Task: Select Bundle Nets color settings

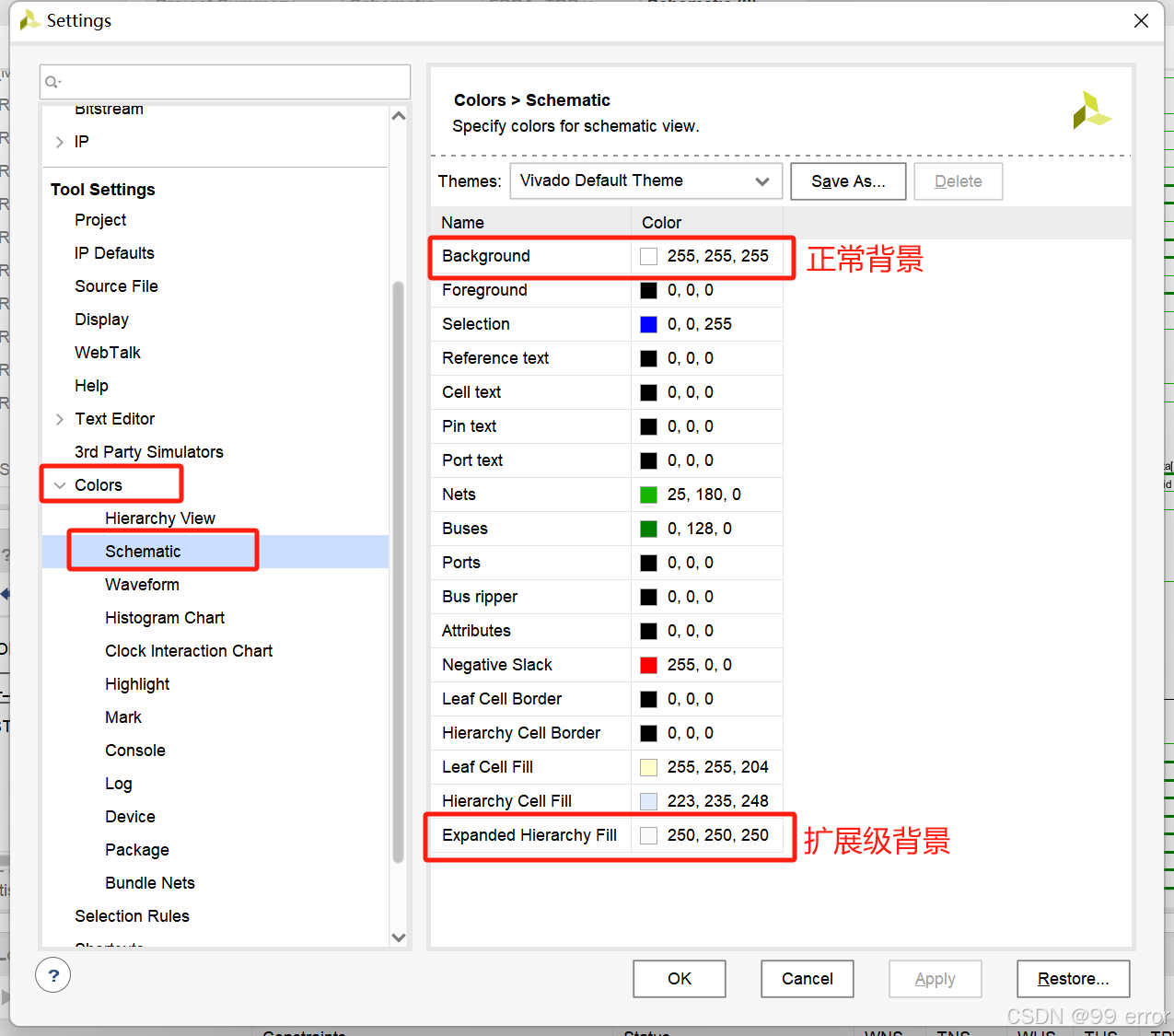Action: [150, 883]
